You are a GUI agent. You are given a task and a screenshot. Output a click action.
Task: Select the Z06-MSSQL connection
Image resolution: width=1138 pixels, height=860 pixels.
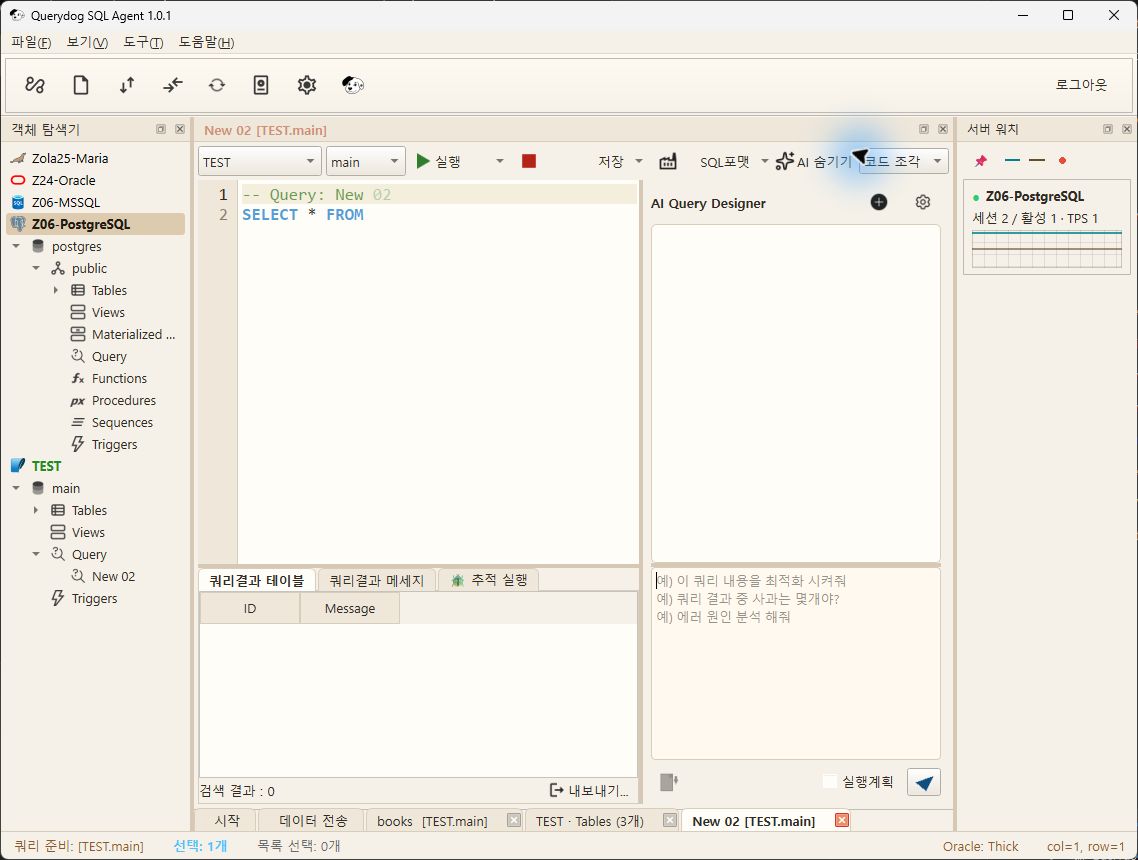click(x=65, y=202)
